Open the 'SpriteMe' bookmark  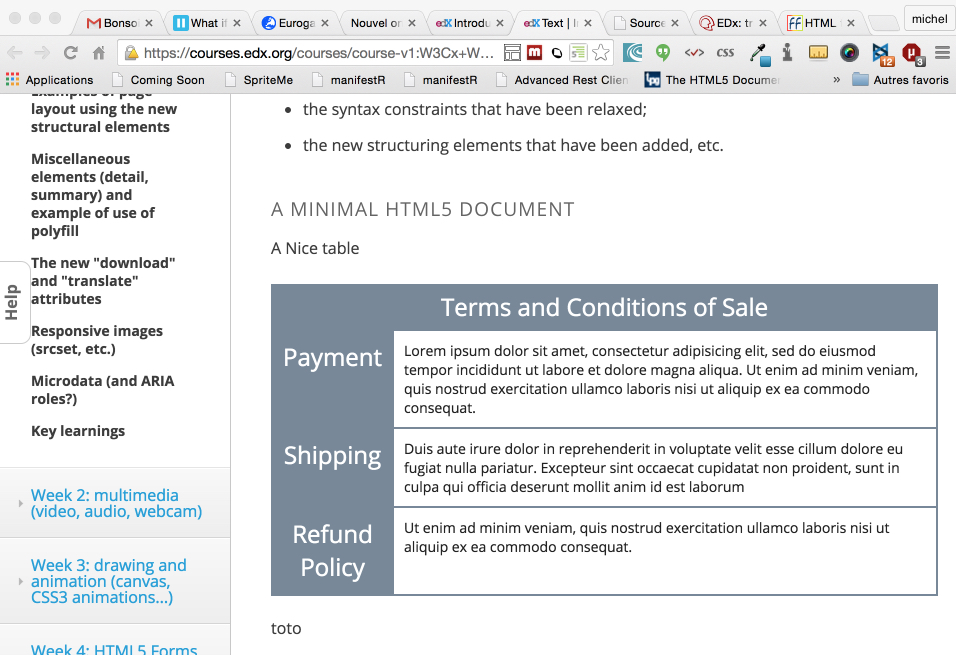pos(259,80)
